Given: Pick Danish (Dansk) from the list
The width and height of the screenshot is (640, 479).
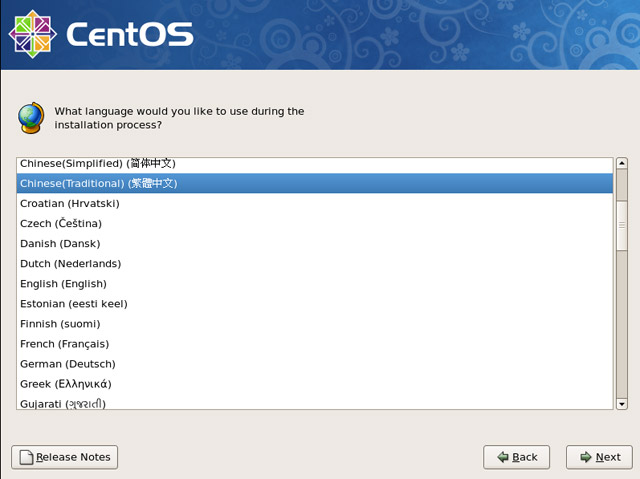Looking at the screenshot, I should tap(315, 244).
